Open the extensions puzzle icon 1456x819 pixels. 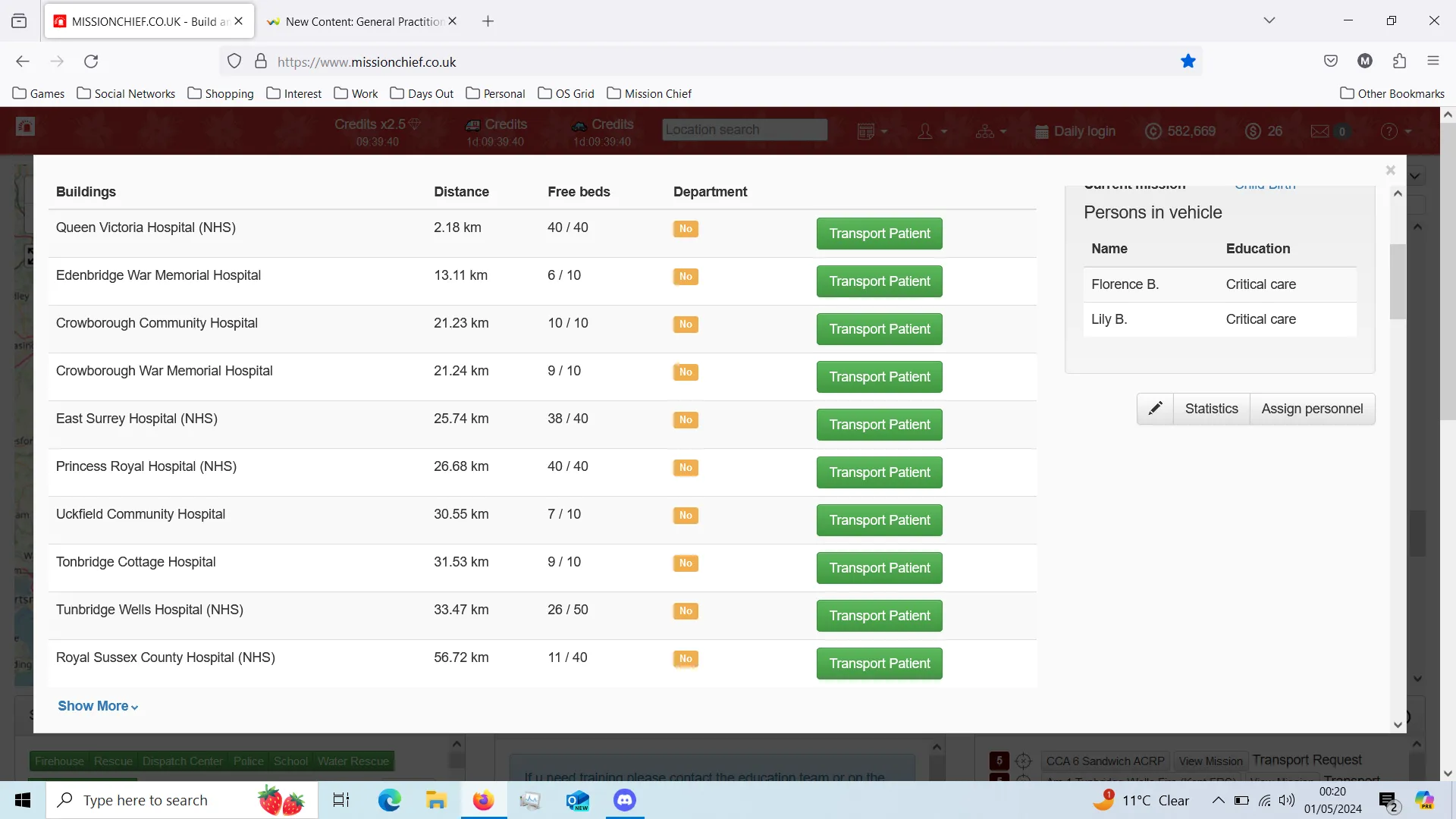tap(1399, 61)
